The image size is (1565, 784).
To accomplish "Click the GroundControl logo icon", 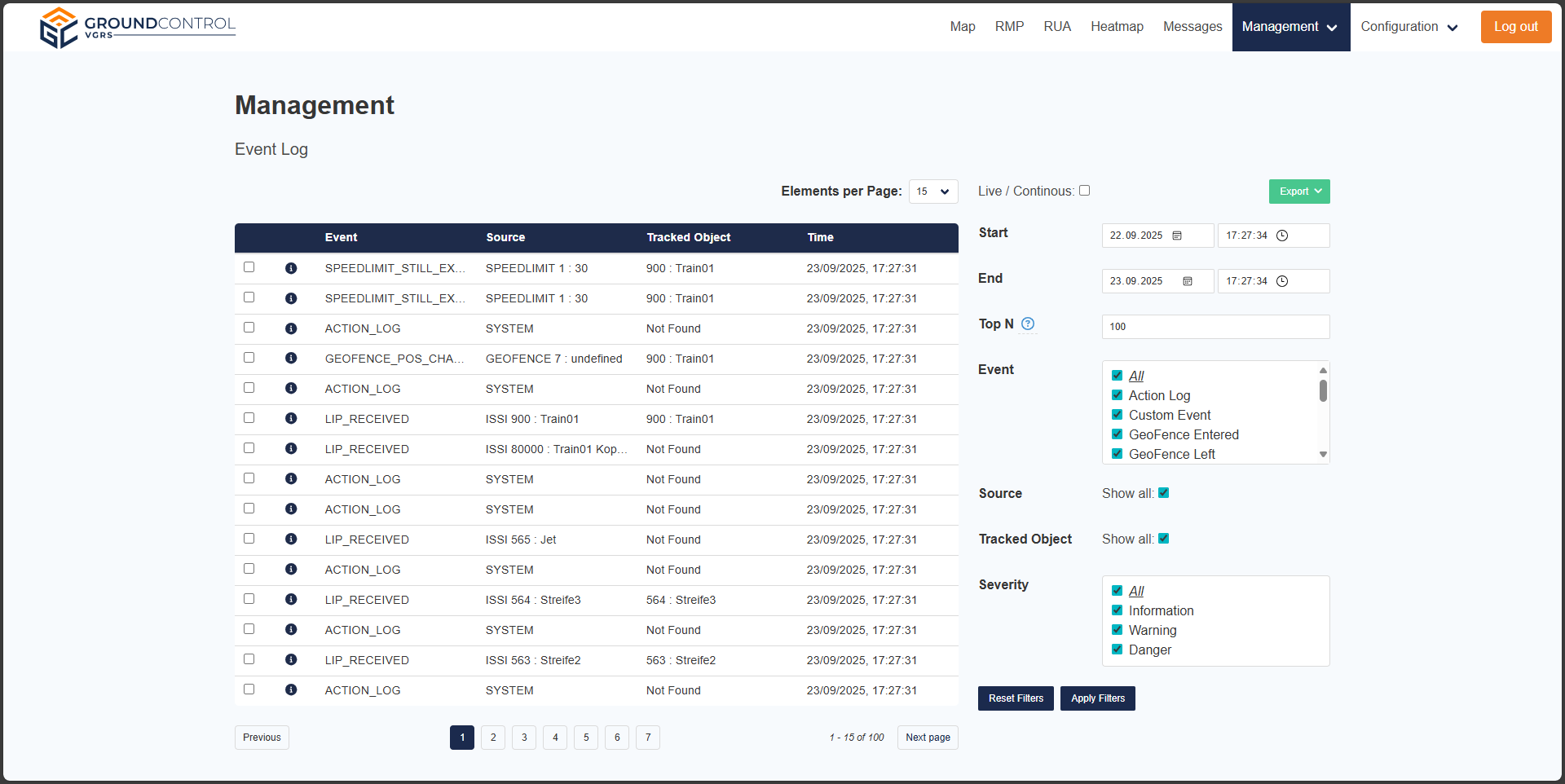I will pos(59,28).
